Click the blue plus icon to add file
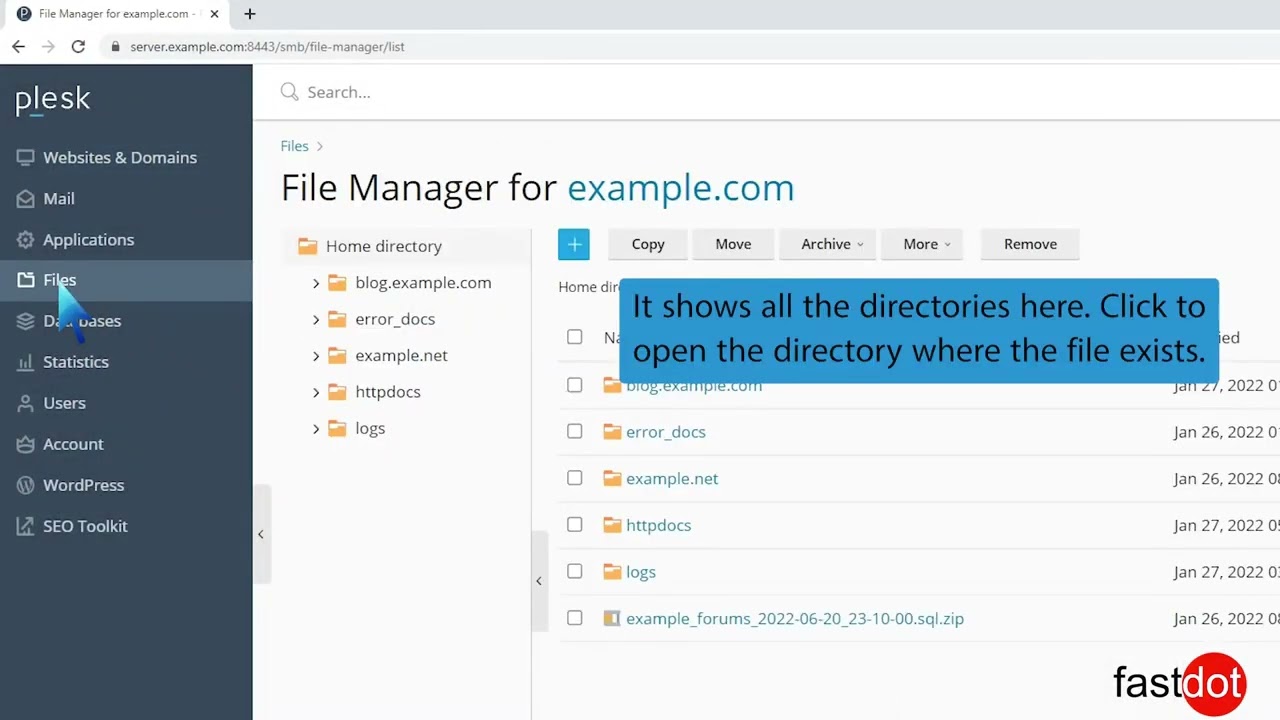This screenshot has height=720, width=1280. tap(573, 243)
